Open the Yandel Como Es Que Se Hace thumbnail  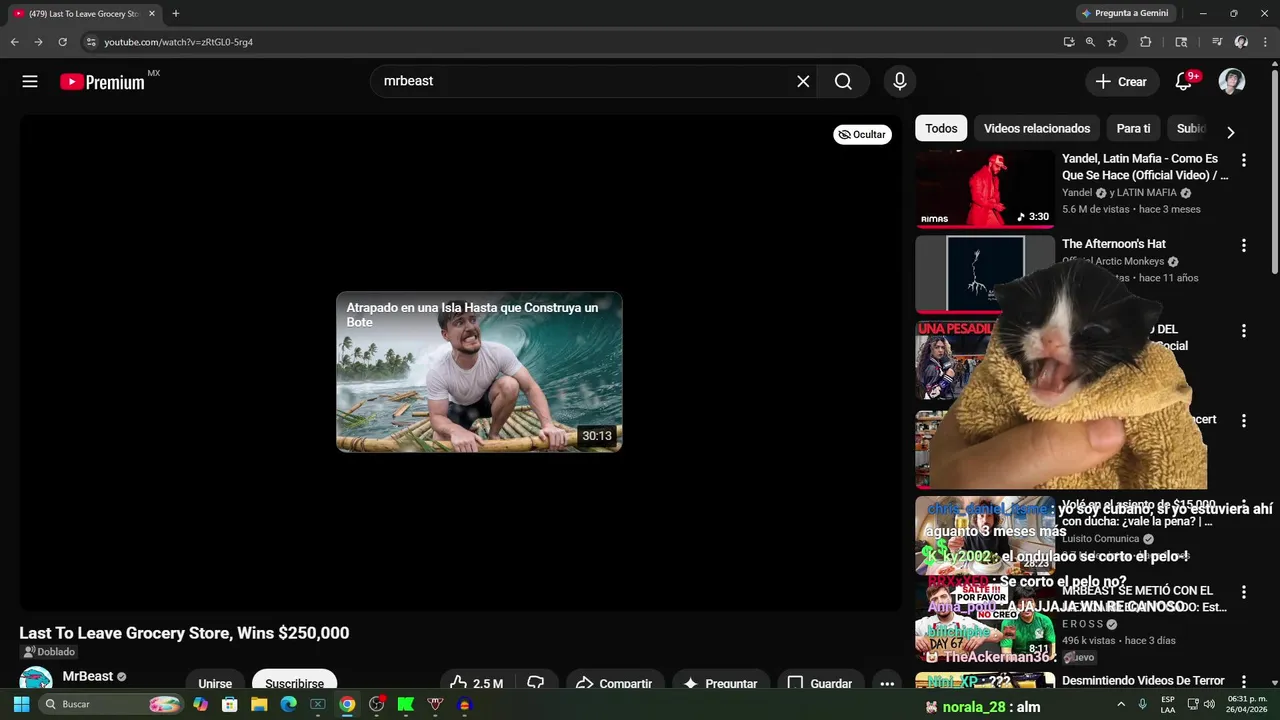[x=985, y=189]
